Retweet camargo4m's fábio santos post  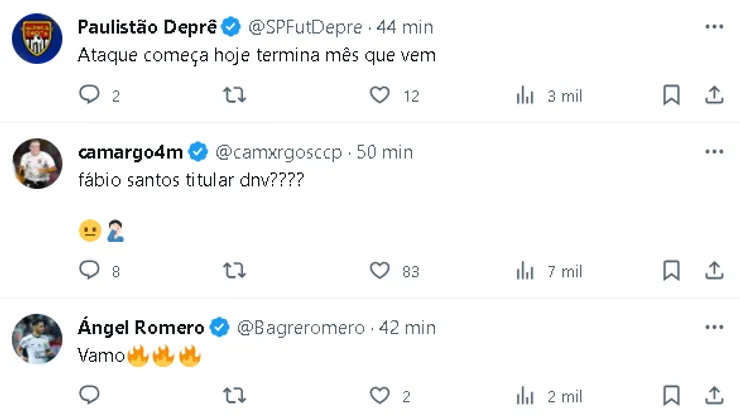click(234, 270)
